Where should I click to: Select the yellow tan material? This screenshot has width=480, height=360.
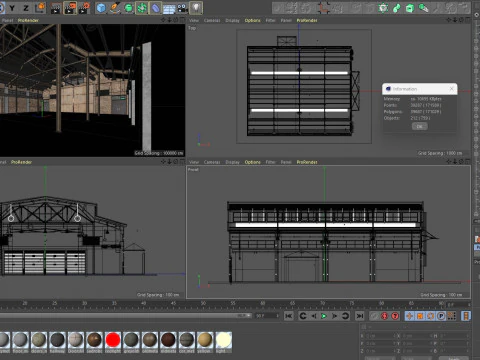205,340
